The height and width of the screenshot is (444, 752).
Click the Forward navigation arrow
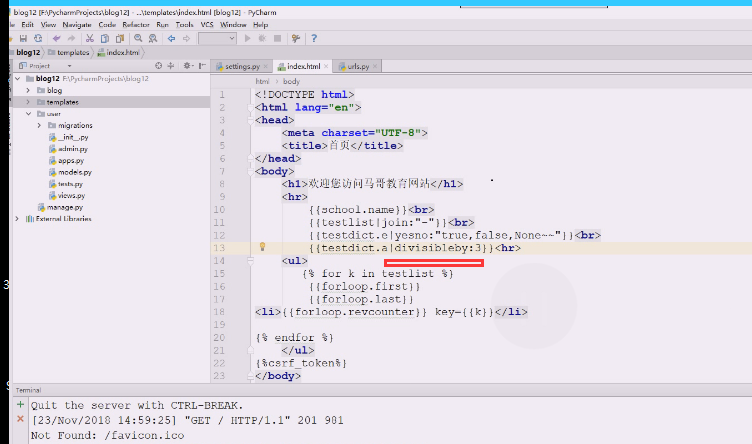pos(186,38)
